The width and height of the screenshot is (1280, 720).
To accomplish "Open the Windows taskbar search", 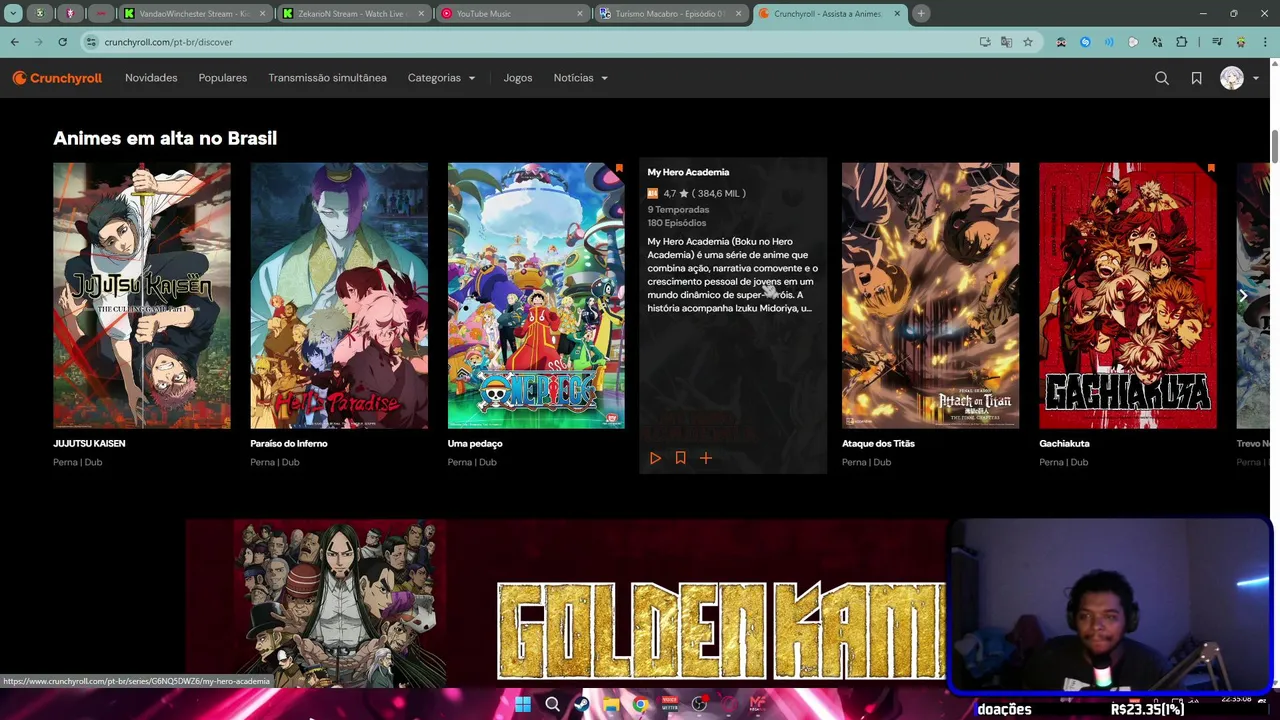I will click(552, 705).
